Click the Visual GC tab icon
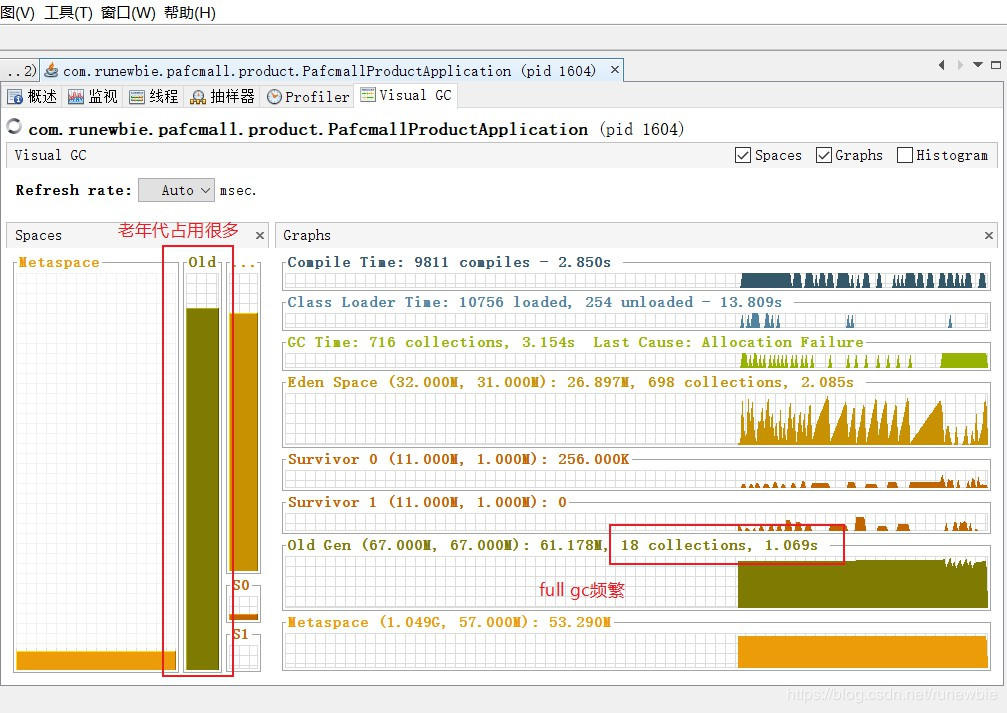Viewport: 1007px width, 713px height. 368,95
